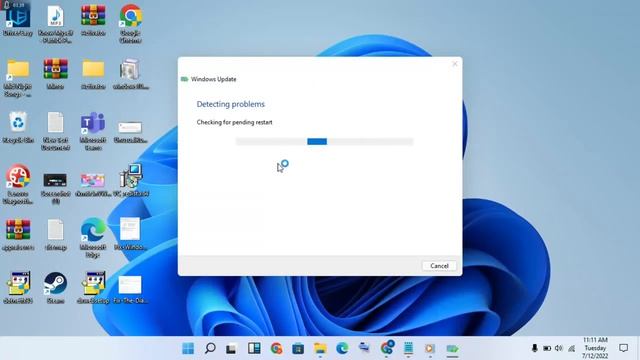Open the network icon in the system tray

pos(571,348)
